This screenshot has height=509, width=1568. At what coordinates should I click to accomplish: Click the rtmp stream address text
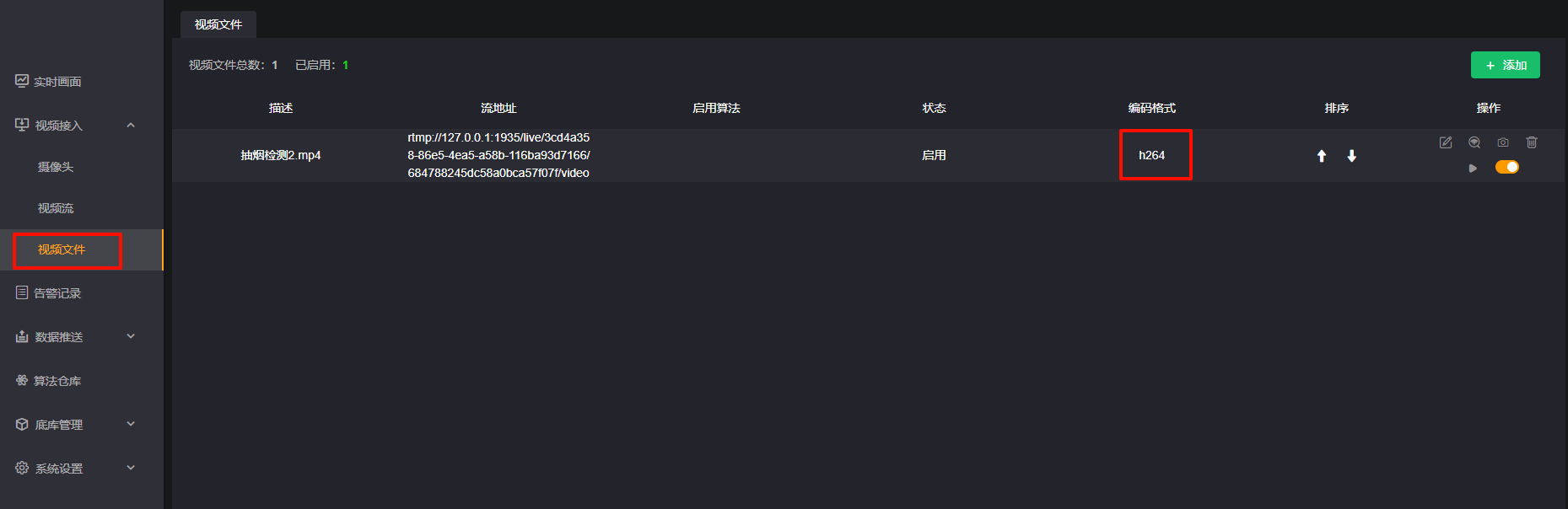498,155
